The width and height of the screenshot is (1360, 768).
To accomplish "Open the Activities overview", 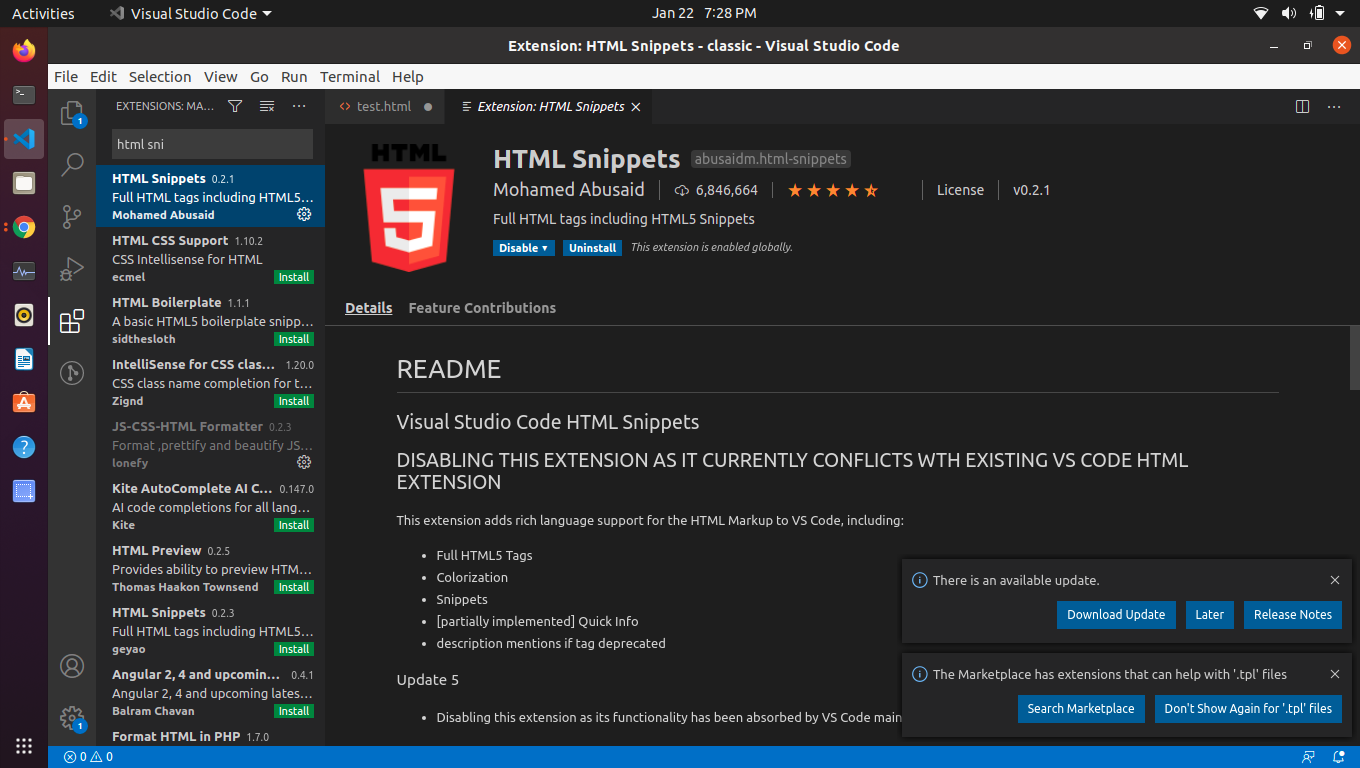I will point(43,13).
